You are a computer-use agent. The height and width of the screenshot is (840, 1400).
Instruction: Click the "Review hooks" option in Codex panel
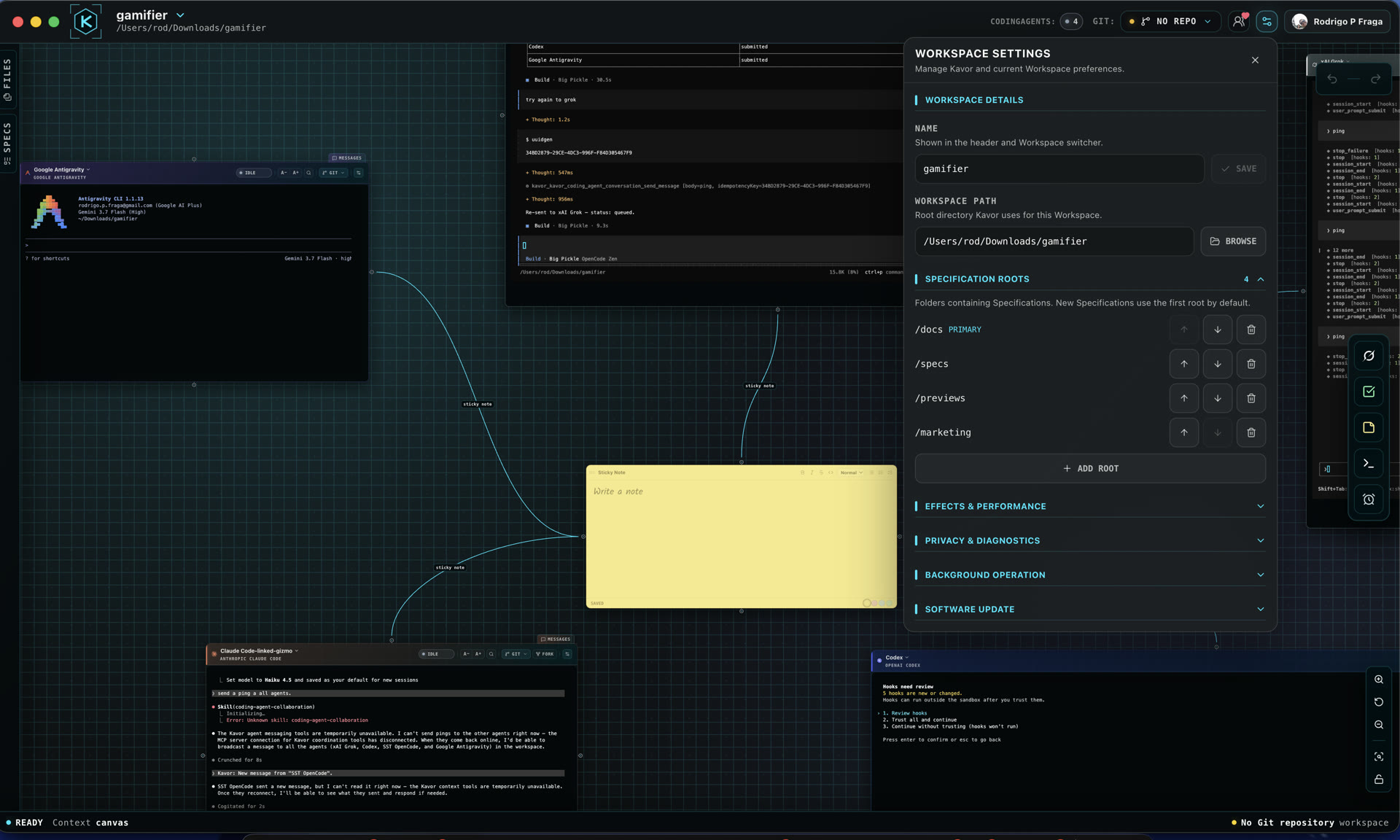(909, 713)
